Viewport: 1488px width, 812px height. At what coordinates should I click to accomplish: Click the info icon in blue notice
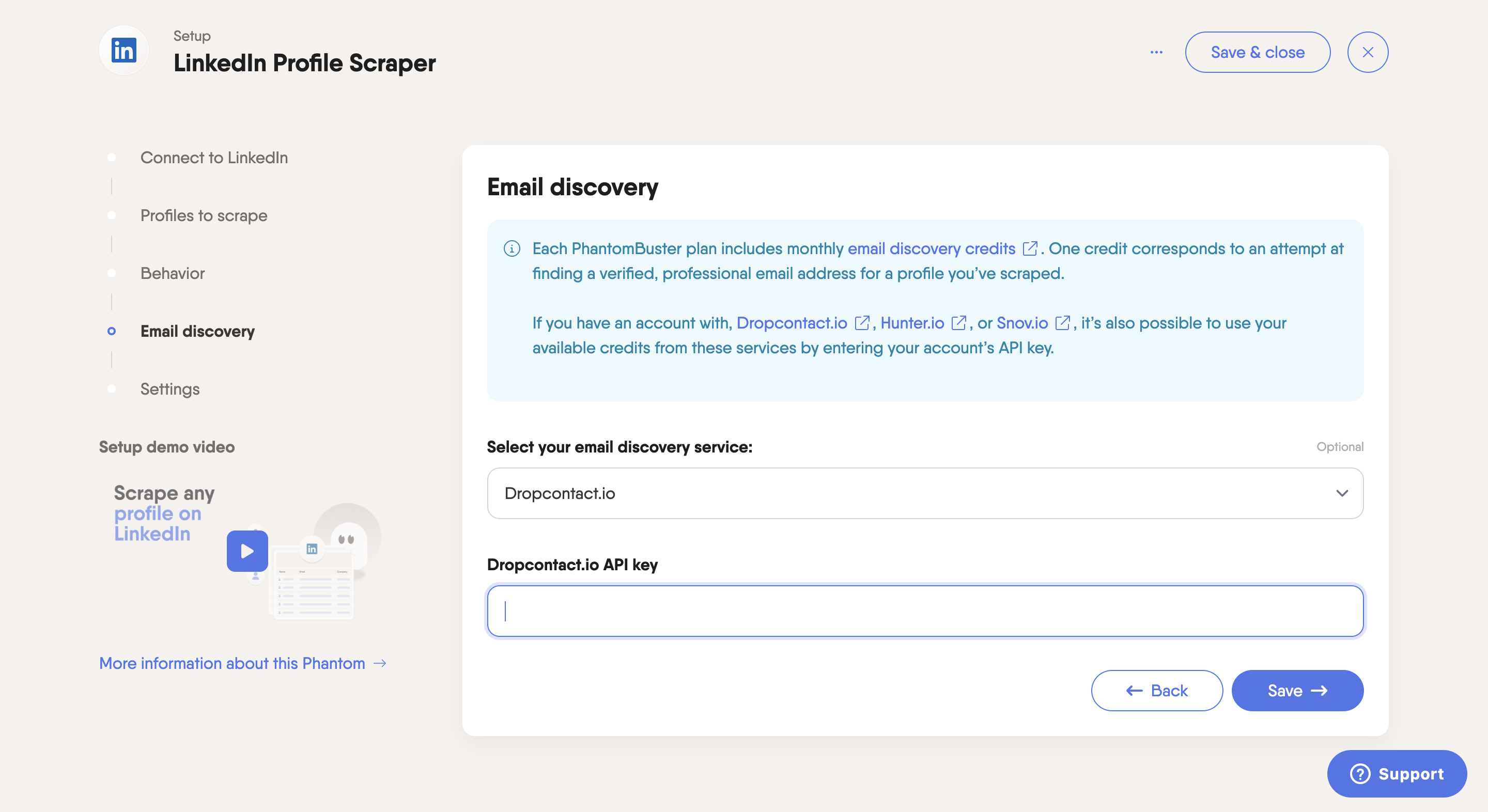[x=512, y=248]
